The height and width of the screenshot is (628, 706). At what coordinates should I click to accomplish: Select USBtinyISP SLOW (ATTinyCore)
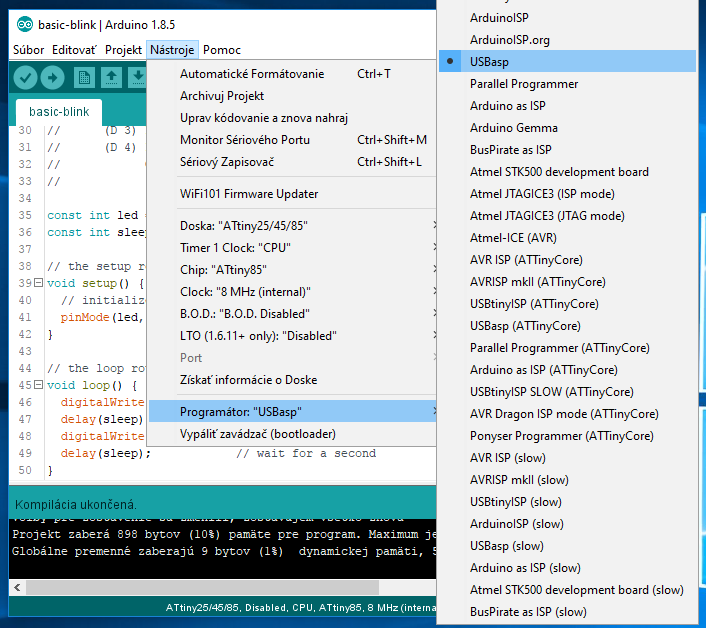(x=567, y=392)
